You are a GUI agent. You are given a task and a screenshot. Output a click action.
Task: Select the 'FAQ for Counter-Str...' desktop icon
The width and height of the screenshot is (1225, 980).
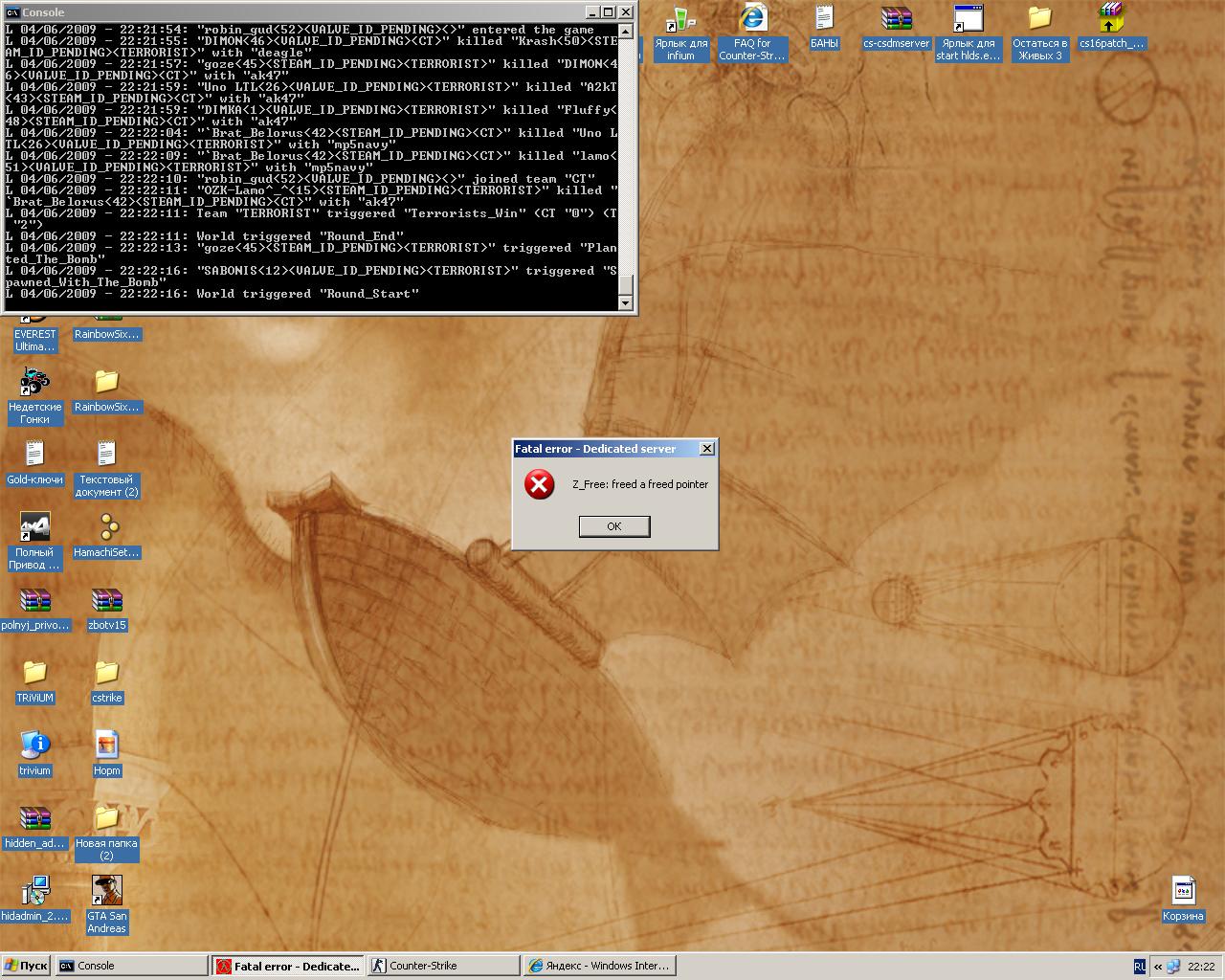click(752, 34)
